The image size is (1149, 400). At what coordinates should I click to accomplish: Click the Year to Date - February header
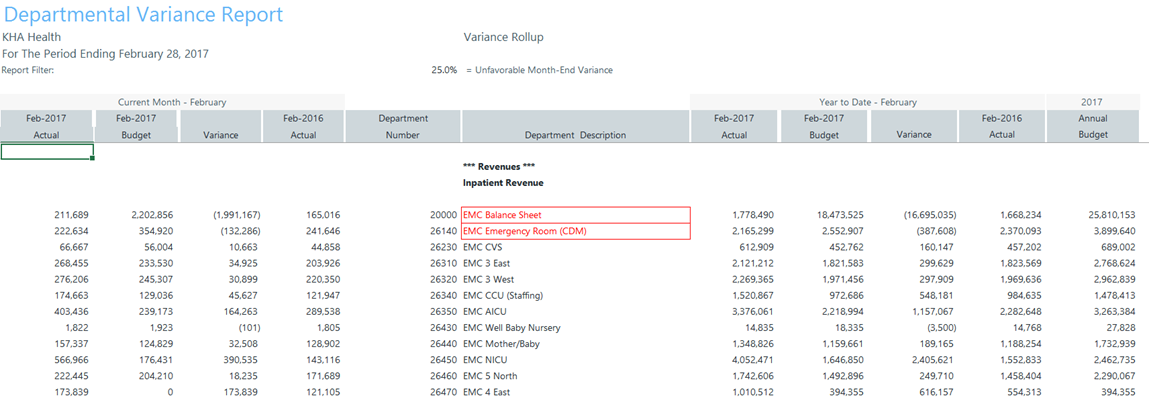pyautogui.click(x=867, y=102)
